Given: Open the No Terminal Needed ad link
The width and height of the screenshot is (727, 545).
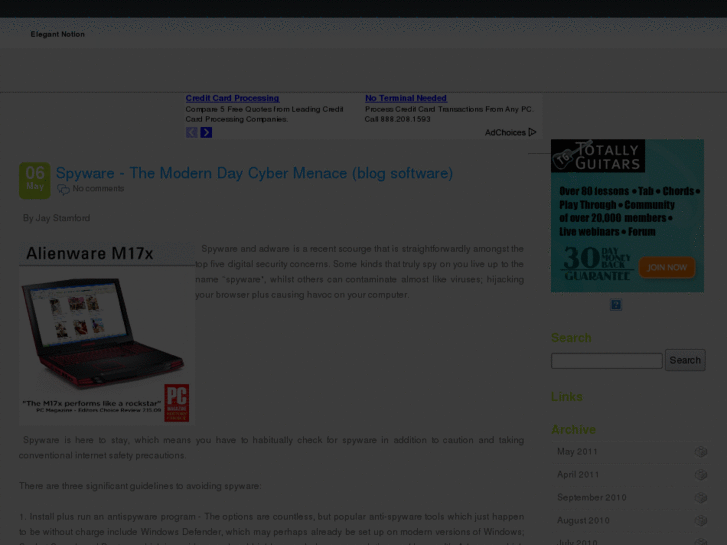Looking at the screenshot, I should click(406, 98).
